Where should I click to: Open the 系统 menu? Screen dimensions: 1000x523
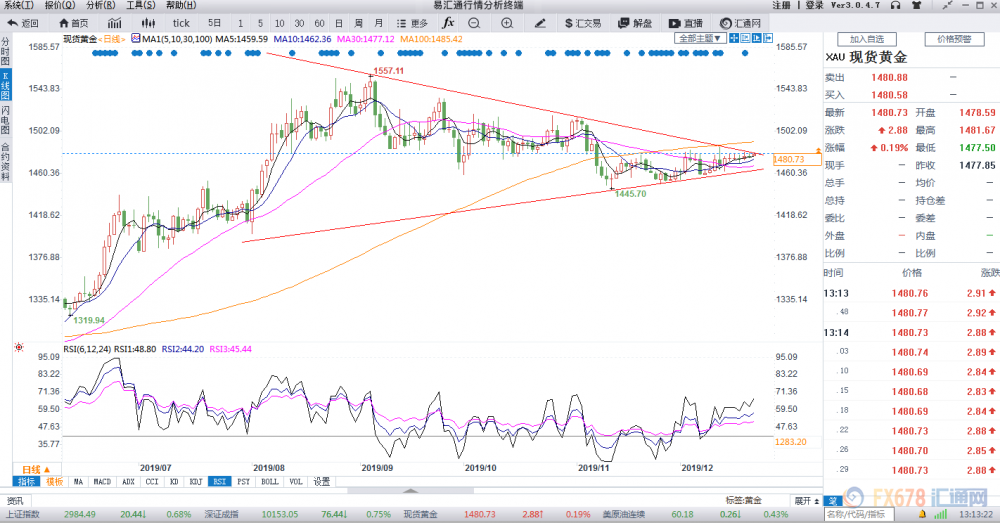[18, 5]
